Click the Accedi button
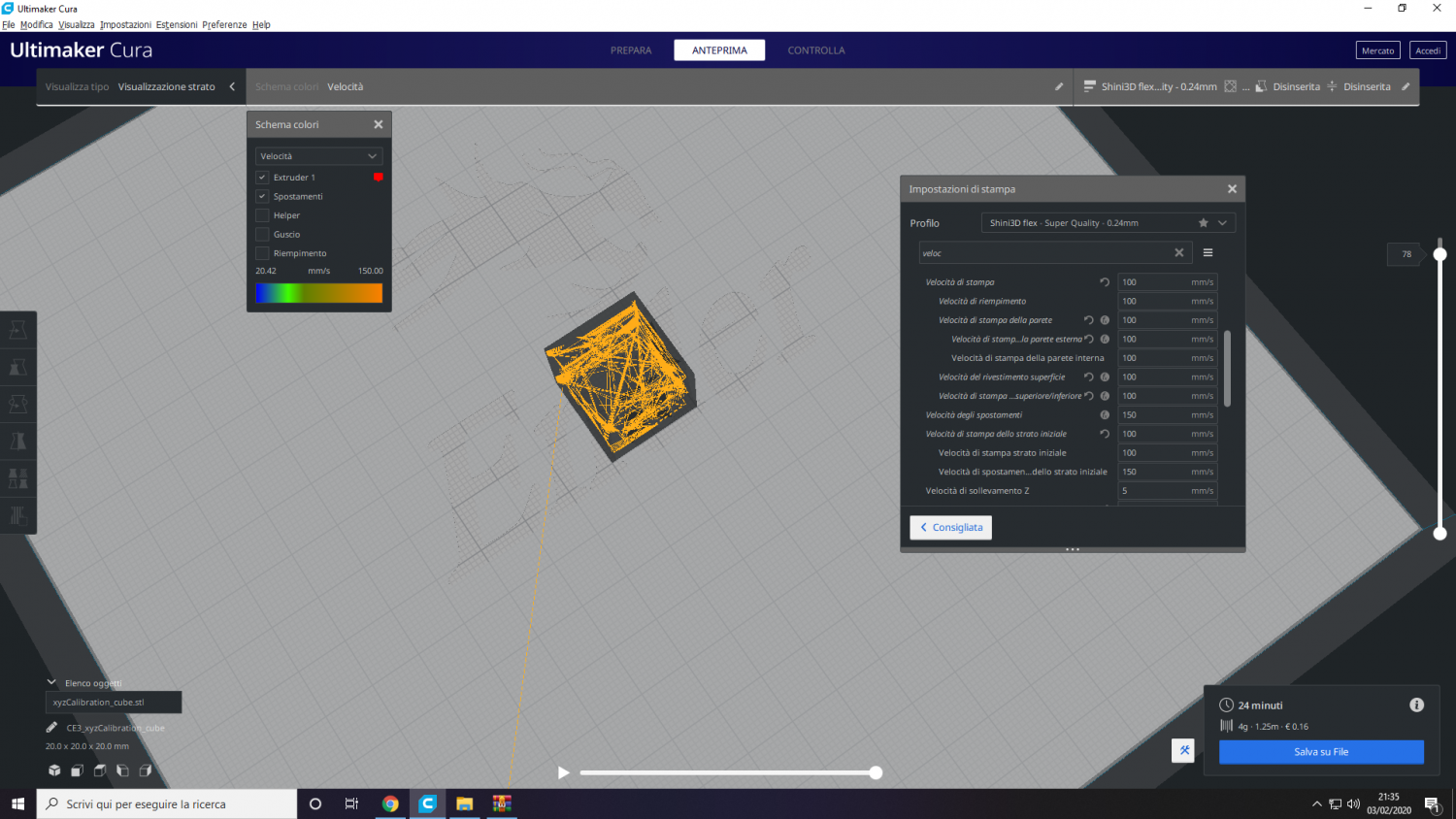Viewport: 1456px width, 819px height. (x=1428, y=50)
